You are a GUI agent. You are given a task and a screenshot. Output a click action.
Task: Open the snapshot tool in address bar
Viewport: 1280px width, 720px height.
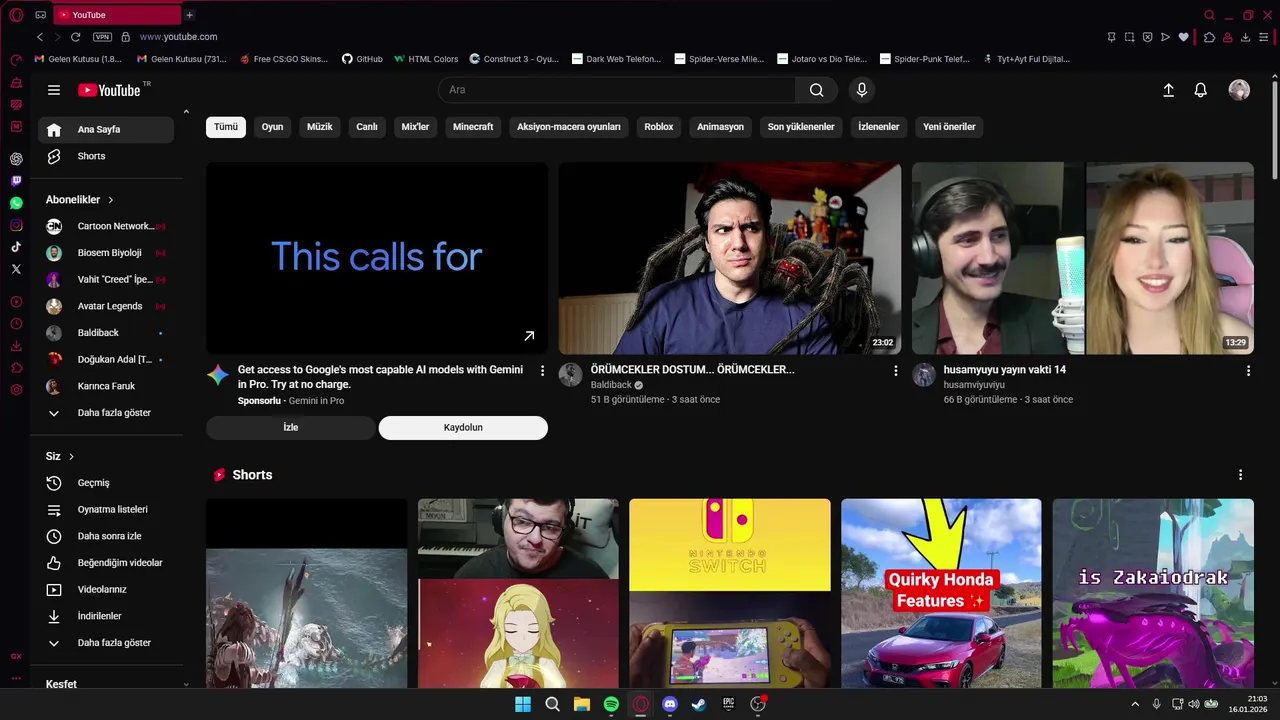(1129, 37)
